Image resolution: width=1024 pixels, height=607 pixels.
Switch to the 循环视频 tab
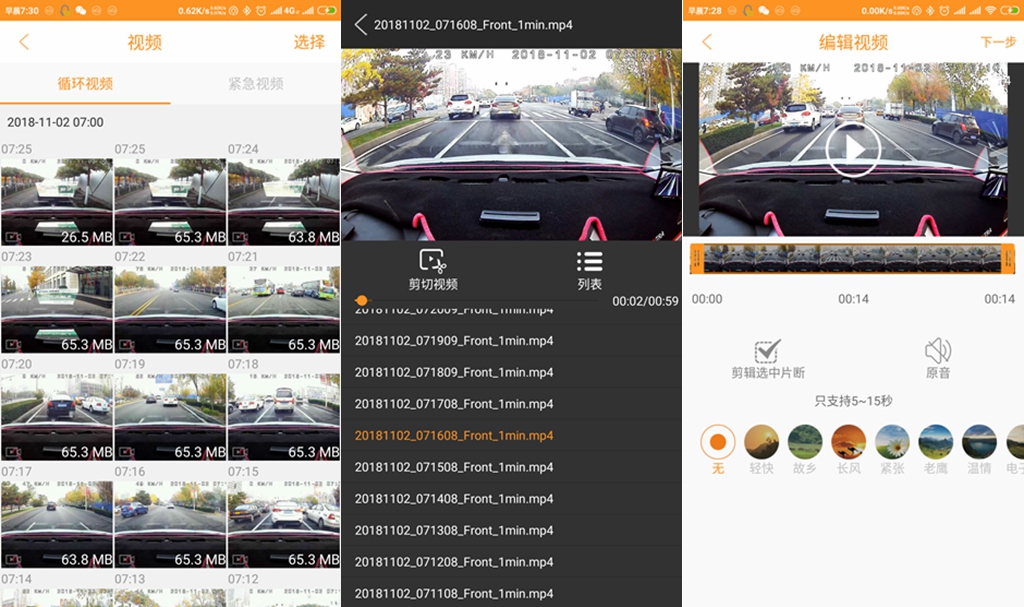pos(85,84)
